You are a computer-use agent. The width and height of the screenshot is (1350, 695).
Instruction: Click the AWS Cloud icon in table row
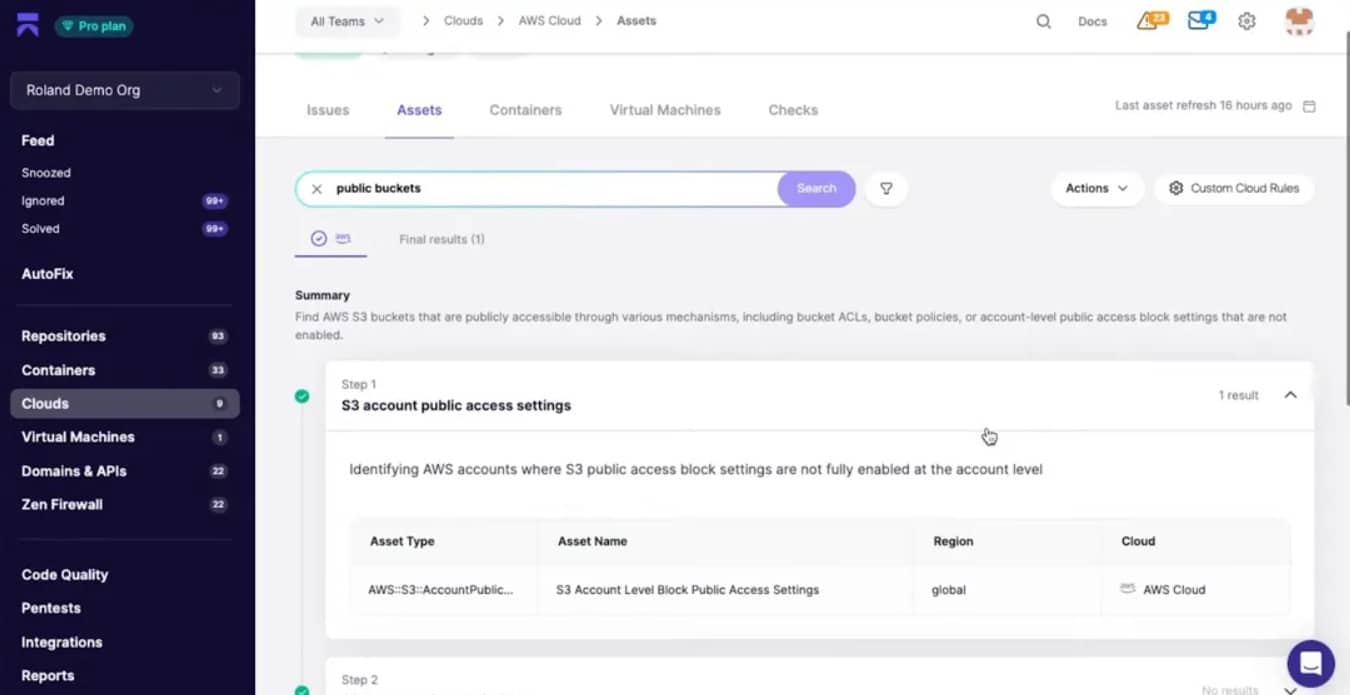[1128, 589]
